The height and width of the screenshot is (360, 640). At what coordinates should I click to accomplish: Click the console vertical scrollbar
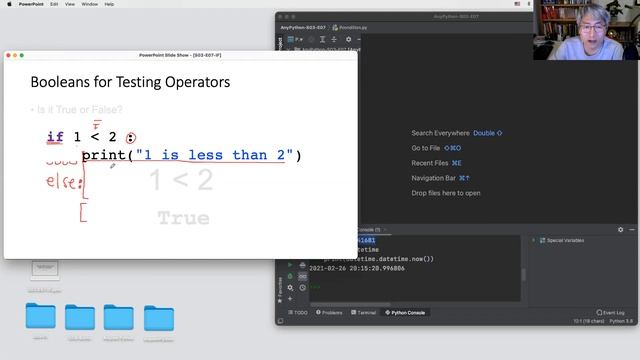(x=523, y=275)
